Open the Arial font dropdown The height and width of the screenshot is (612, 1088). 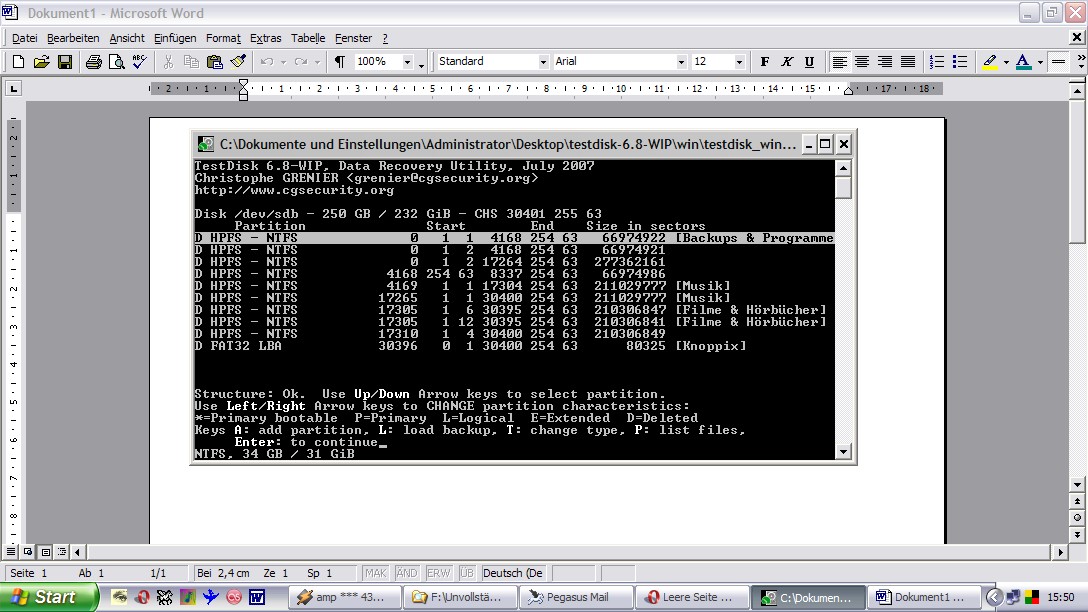point(681,62)
